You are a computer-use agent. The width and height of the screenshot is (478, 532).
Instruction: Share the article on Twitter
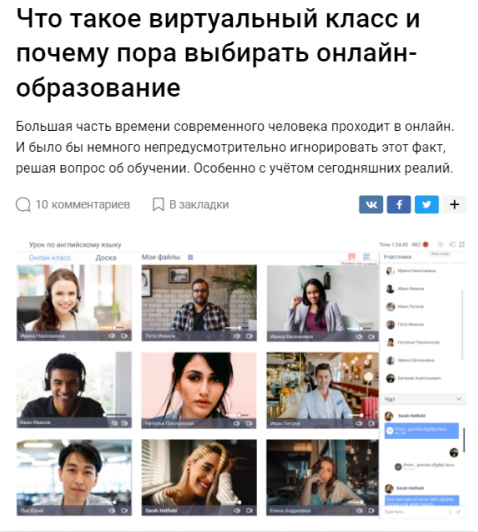pyautogui.click(x=427, y=204)
